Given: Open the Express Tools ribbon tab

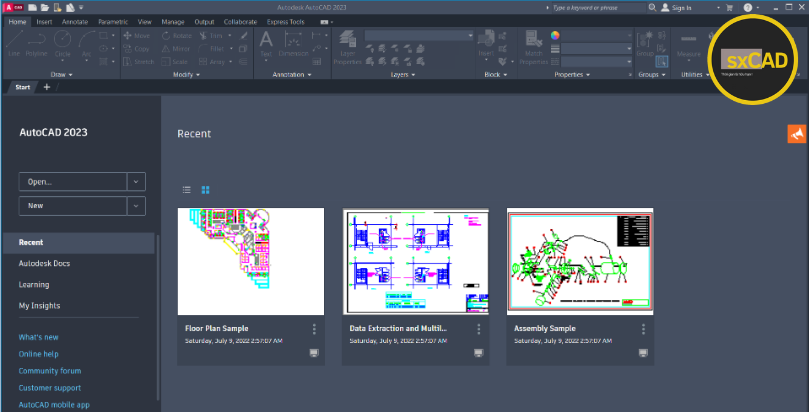Looking at the screenshot, I should [x=285, y=22].
